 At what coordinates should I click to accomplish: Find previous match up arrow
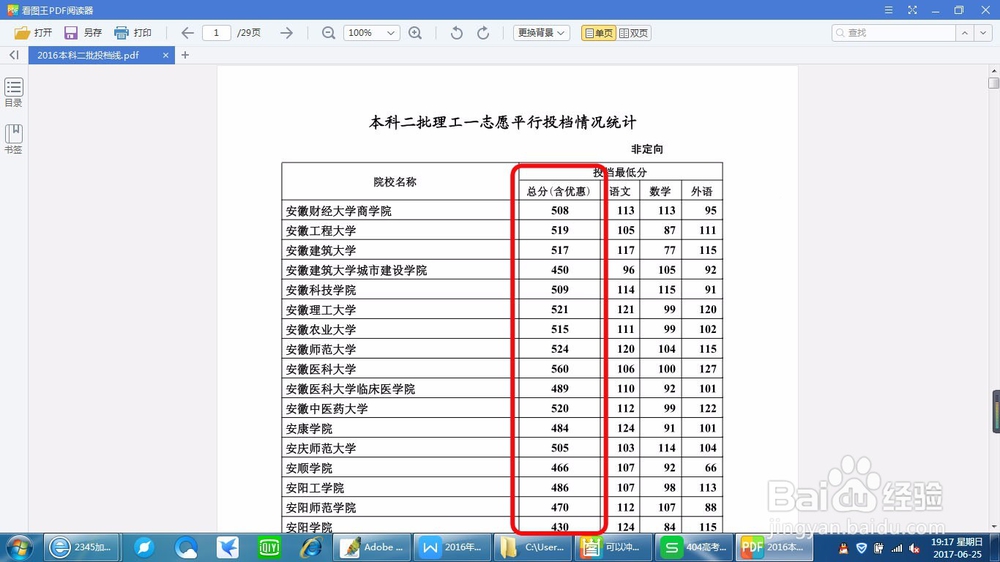tap(965, 33)
